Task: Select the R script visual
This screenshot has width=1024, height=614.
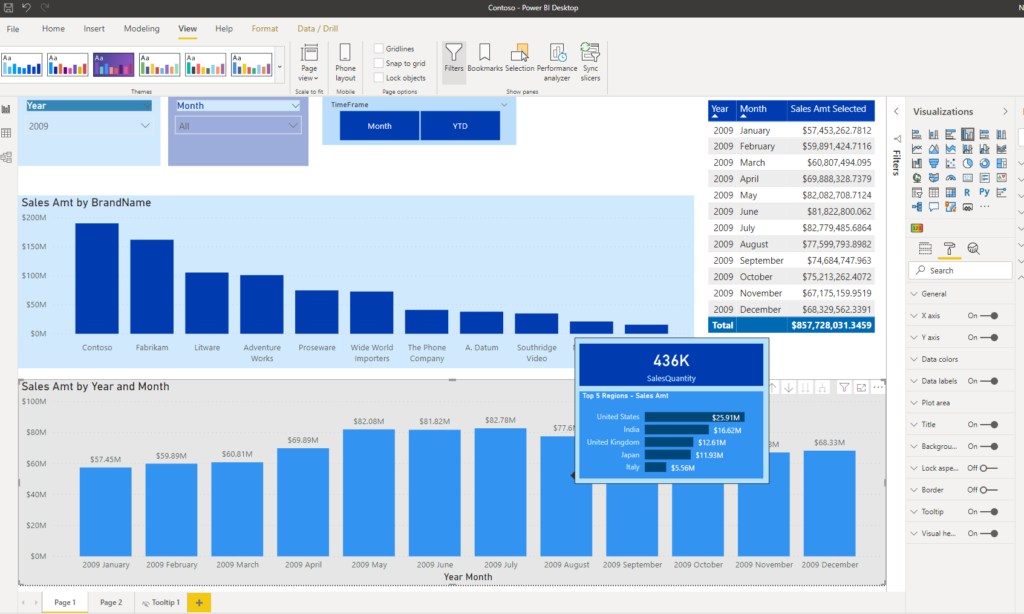Action: pyautogui.click(x=967, y=192)
